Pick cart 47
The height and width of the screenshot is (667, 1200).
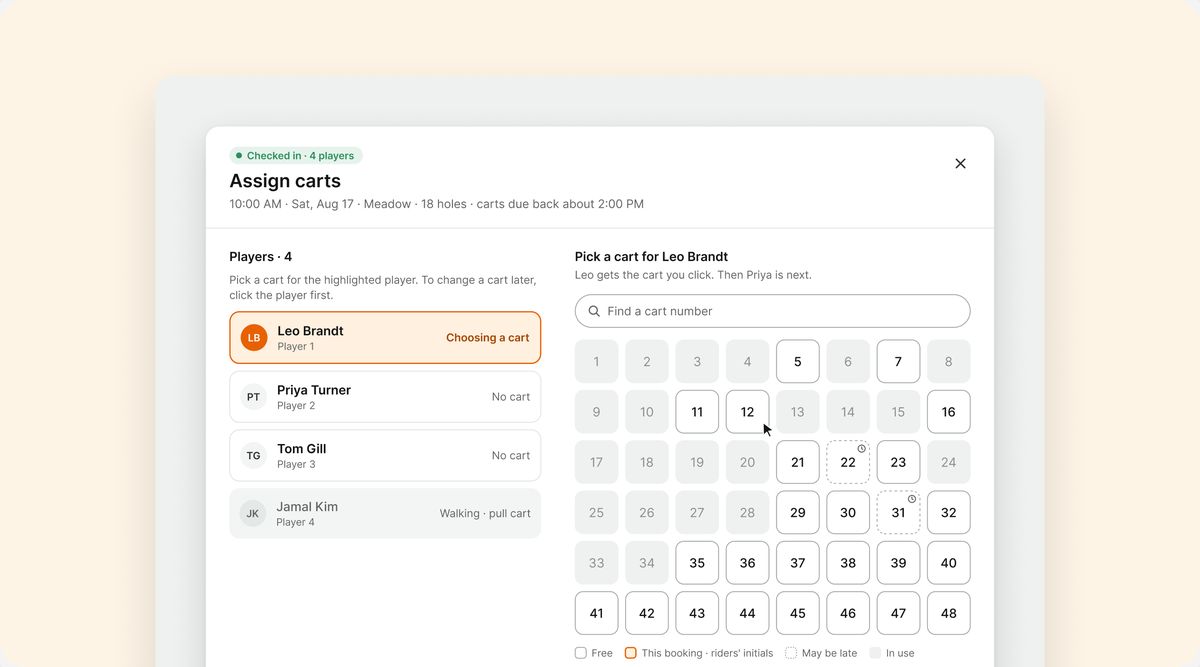[898, 613]
